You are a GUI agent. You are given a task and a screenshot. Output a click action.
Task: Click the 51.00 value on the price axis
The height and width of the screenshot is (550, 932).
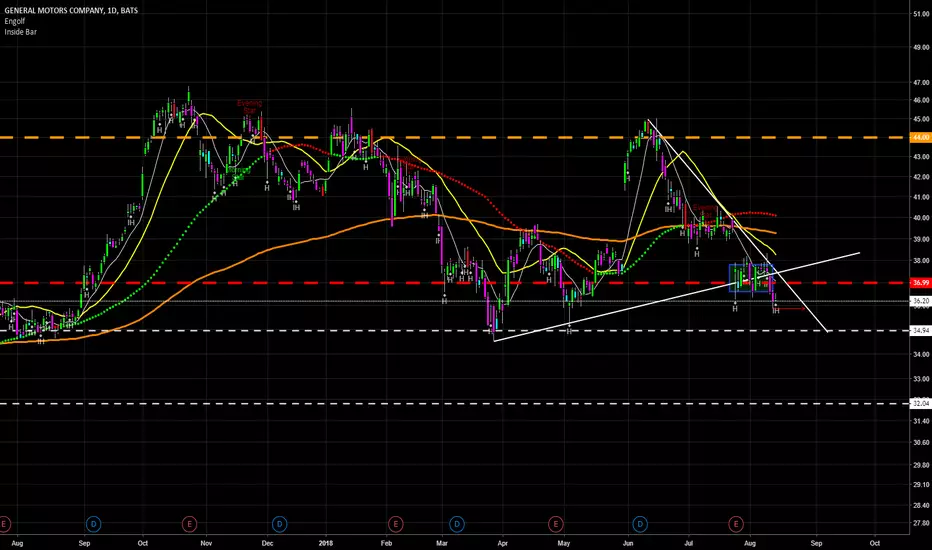click(x=921, y=14)
